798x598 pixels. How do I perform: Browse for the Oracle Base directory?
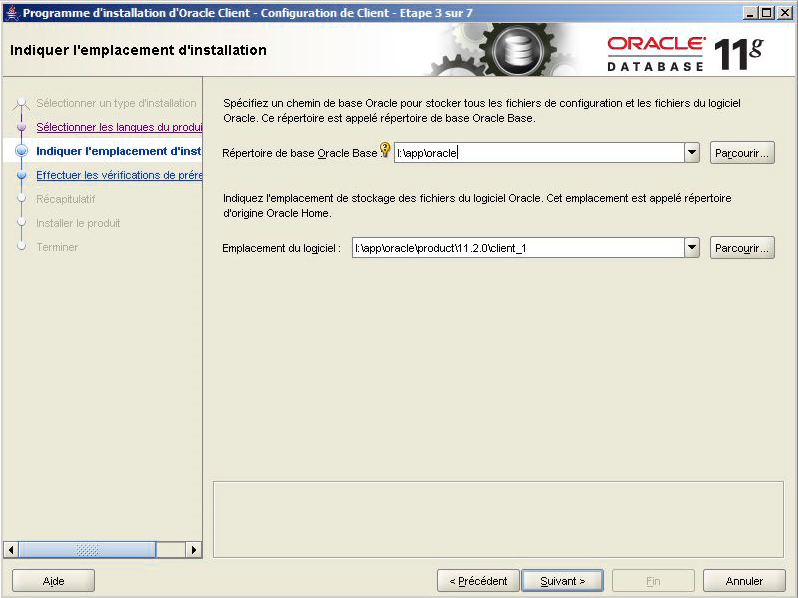coord(742,153)
